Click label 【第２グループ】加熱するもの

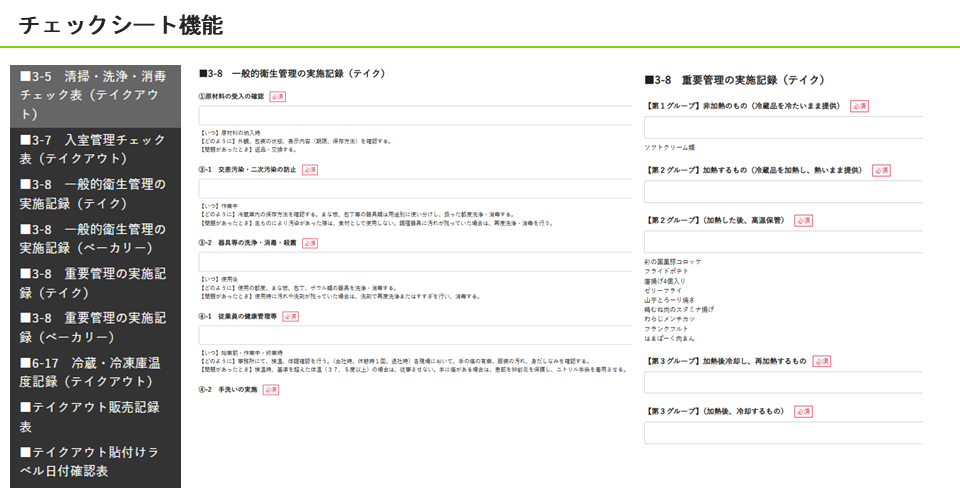(x=755, y=170)
